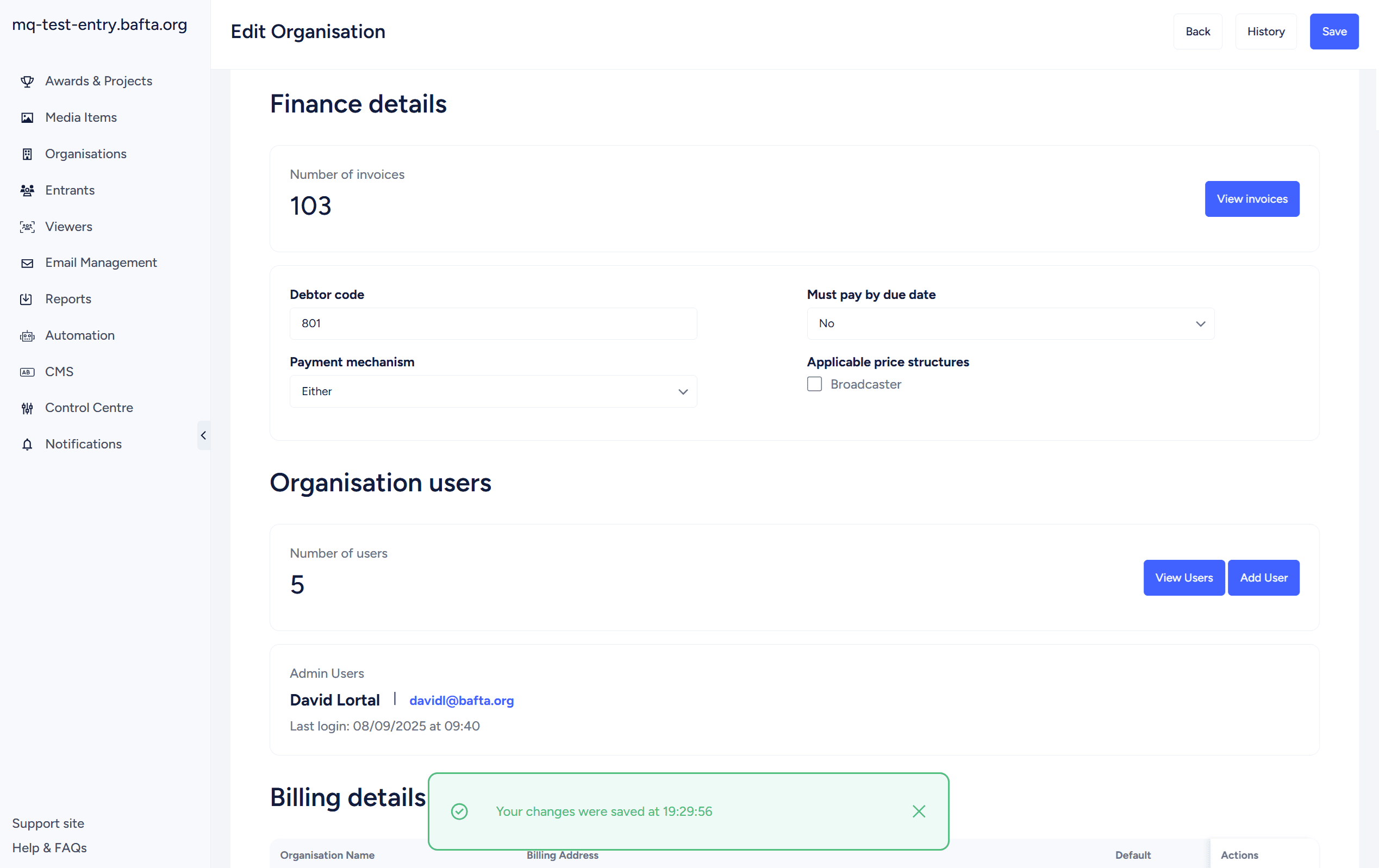The height and width of the screenshot is (868, 1379).
Task: Click the Notifications bell icon
Action: pyautogui.click(x=27, y=444)
